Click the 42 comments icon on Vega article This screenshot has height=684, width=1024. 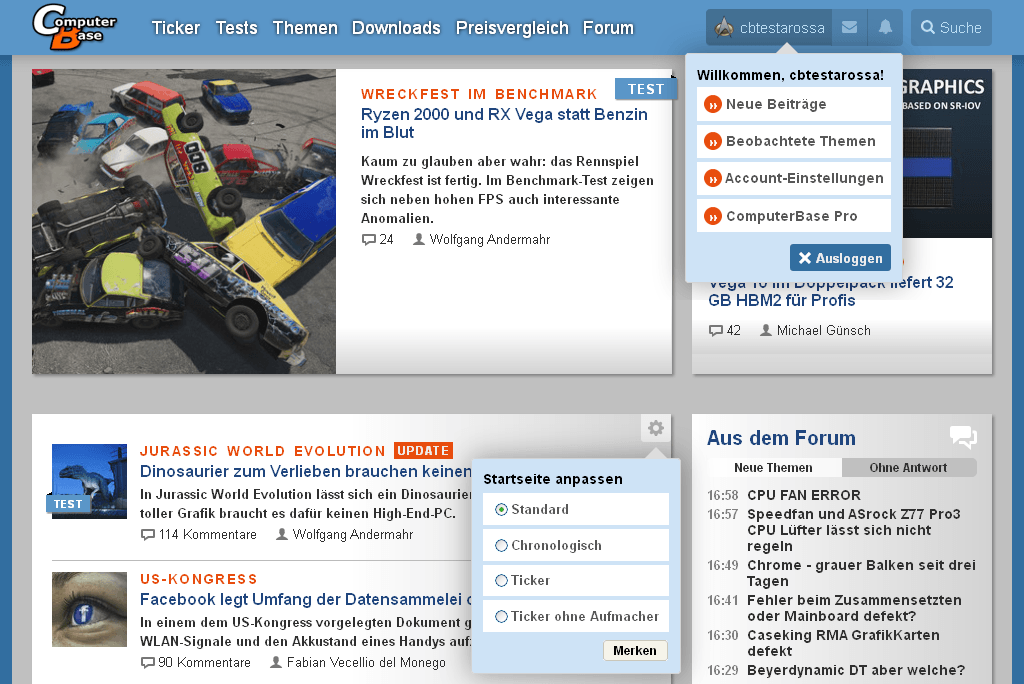(x=716, y=331)
